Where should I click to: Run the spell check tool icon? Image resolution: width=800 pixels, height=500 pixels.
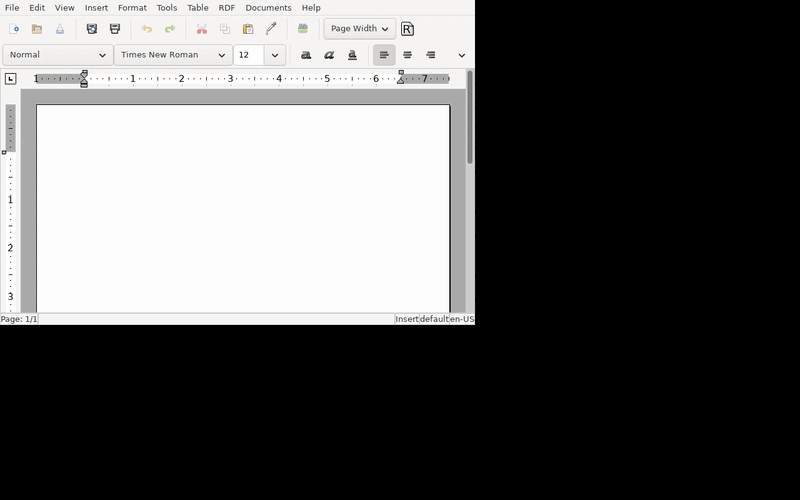point(303,29)
